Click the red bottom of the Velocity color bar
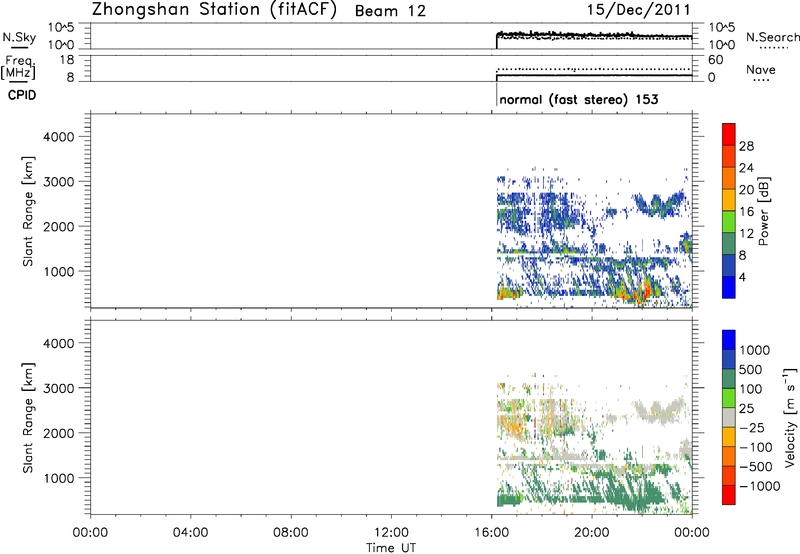 (x=729, y=495)
